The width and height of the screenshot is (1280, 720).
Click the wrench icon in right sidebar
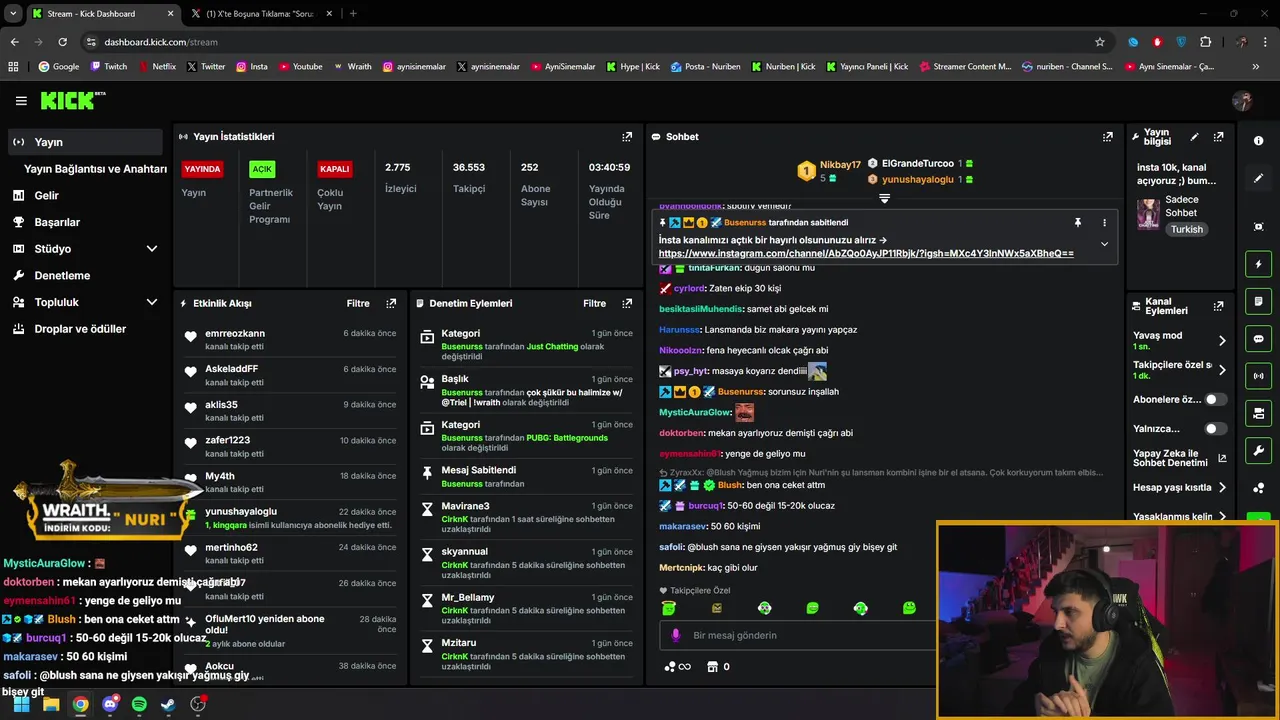[x=1258, y=450]
